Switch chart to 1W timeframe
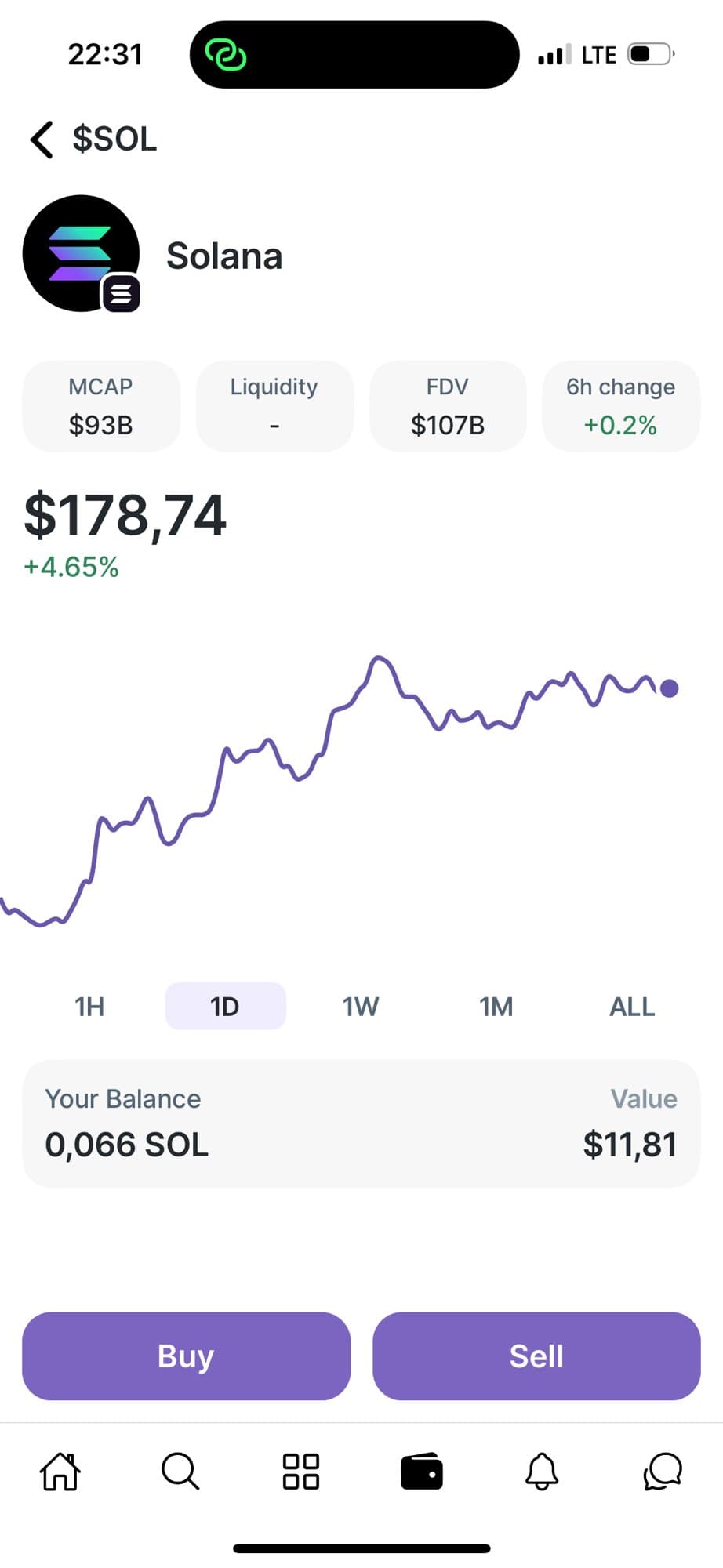This screenshot has width=723, height=1568. point(361,1007)
